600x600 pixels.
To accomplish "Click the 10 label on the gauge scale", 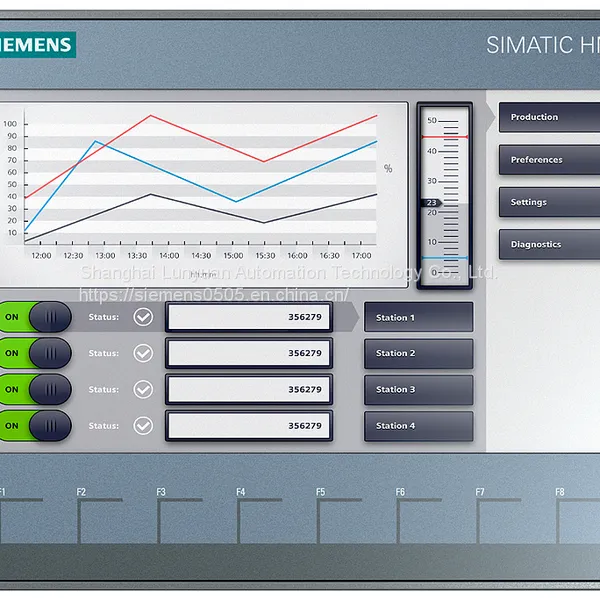I will [432, 242].
